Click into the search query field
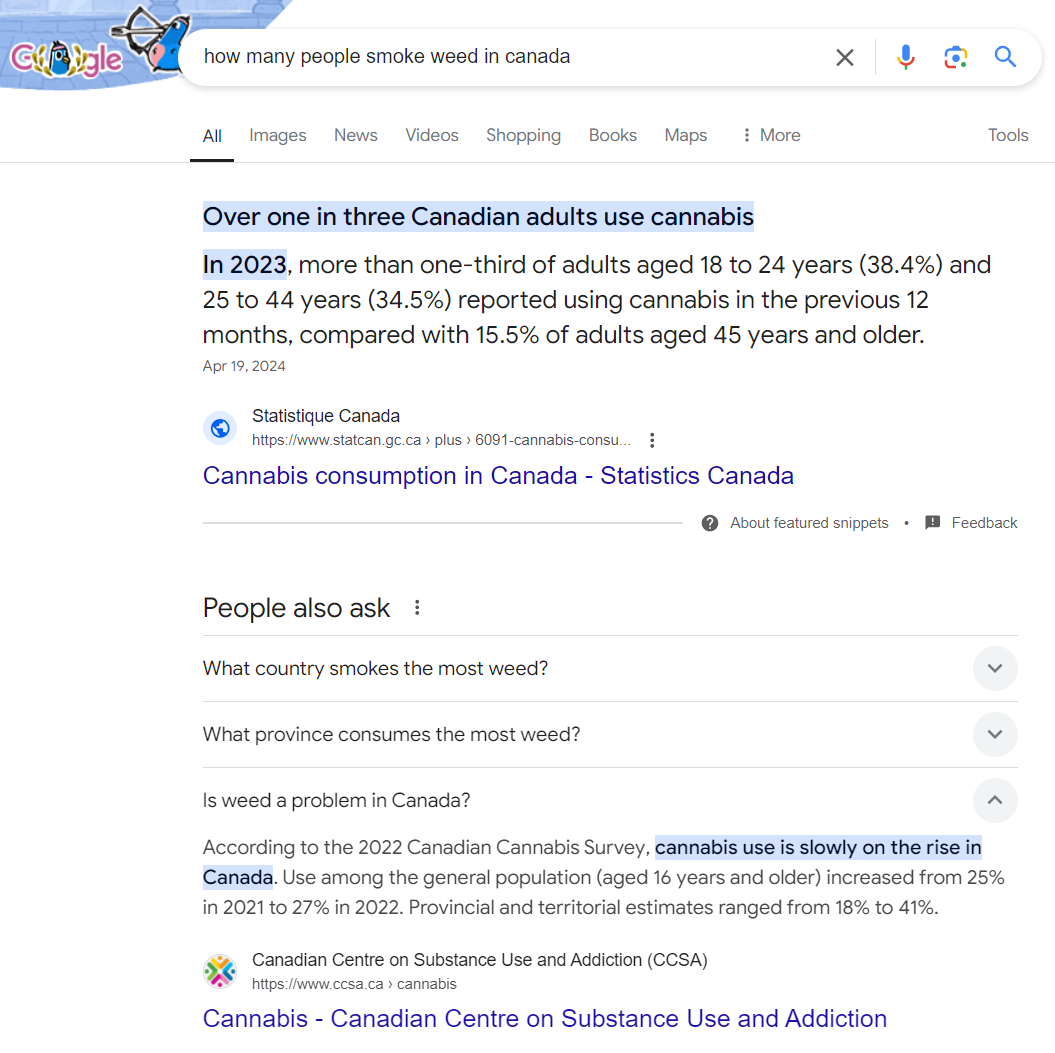Screen dimensions: 1055x1053 pyautogui.click(x=505, y=57)
